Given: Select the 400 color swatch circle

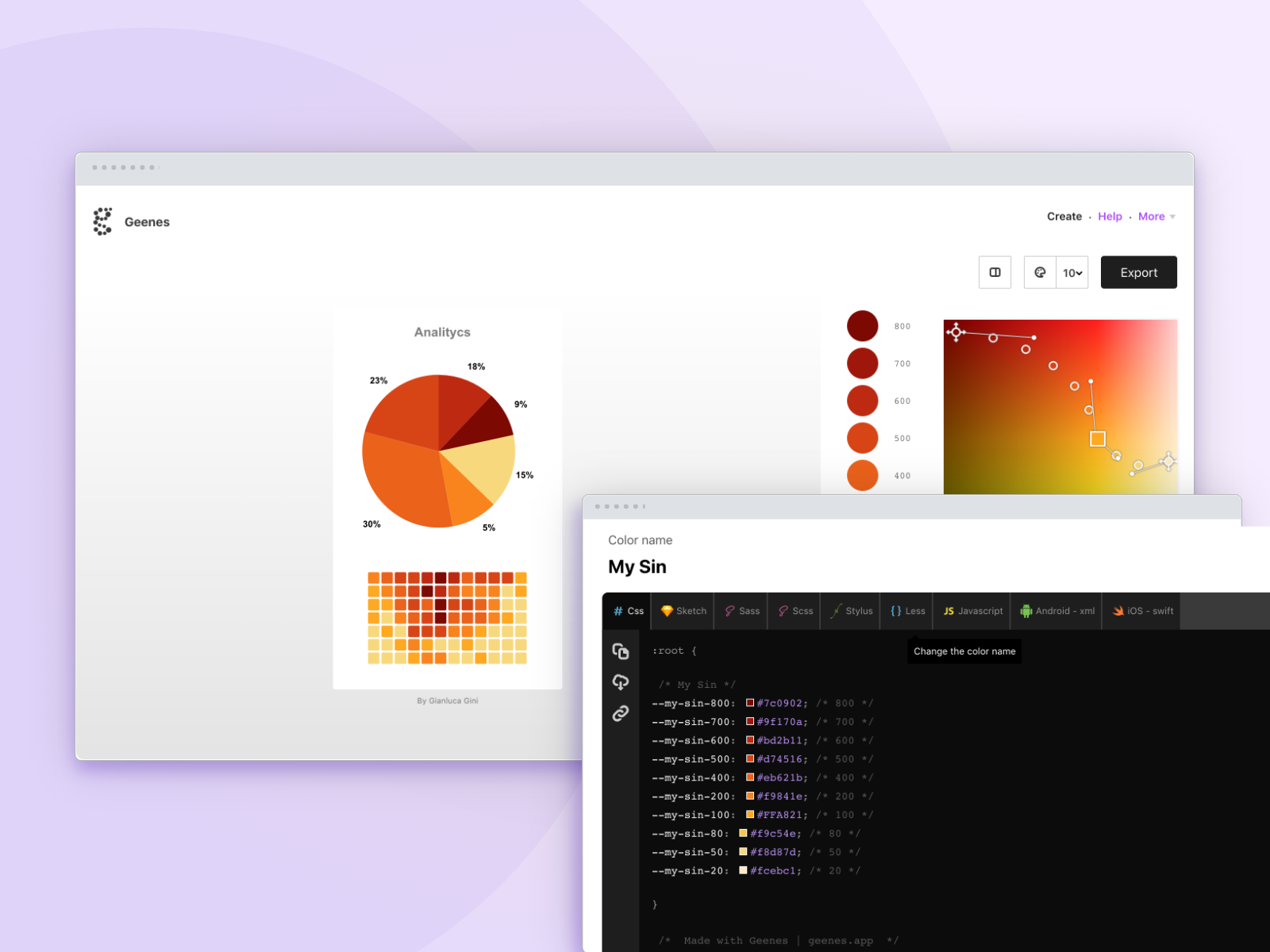Looking at the screenshot, I should pos(863,475).
